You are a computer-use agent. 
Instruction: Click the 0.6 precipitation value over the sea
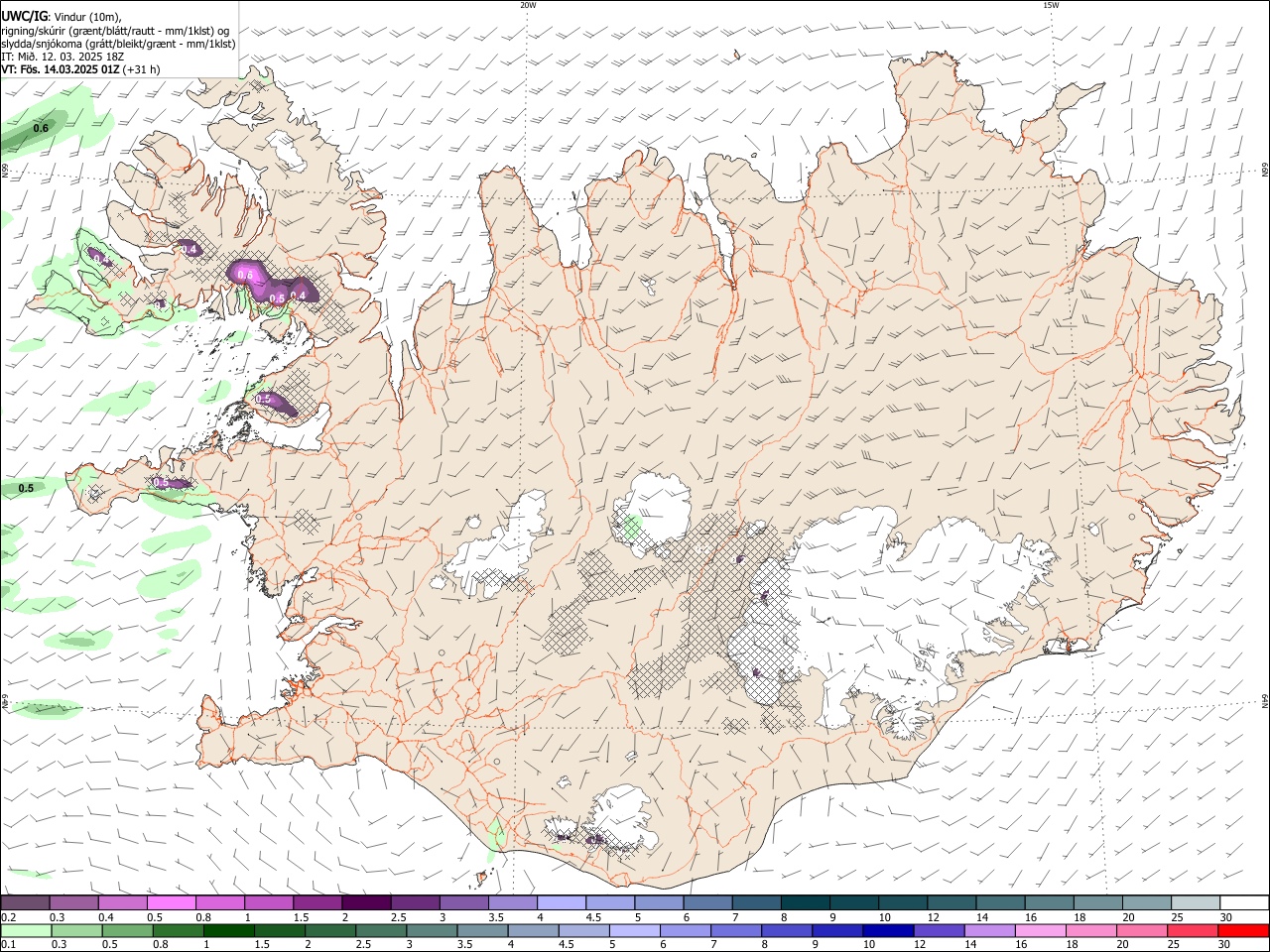tap(41, 128)
